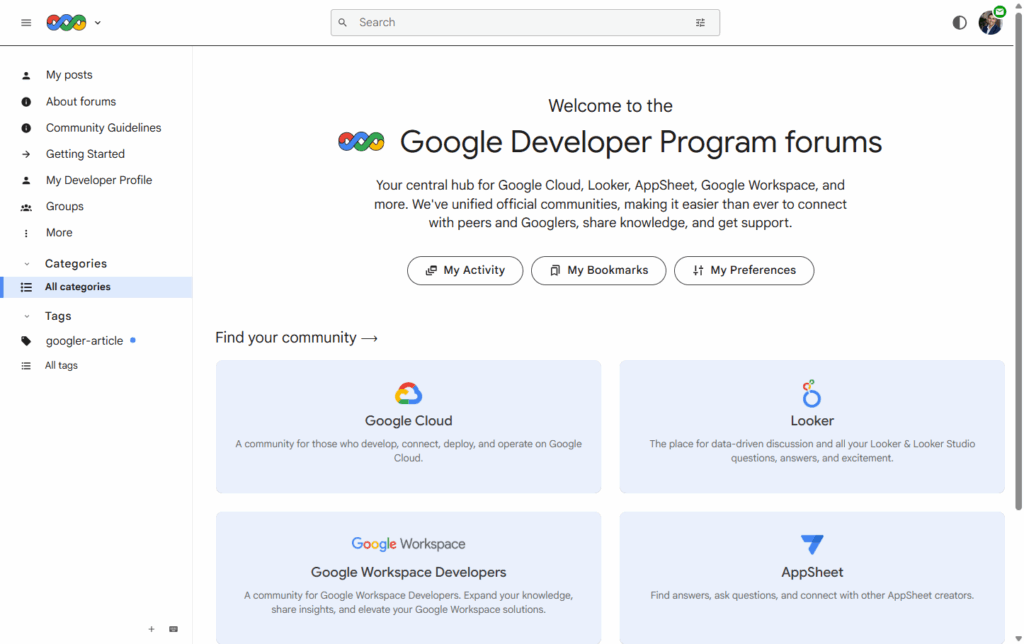Image resolution: width=1024 pixels, height=644 pixels.
Task: Click the Google Cloud card description text
Action: coord(408,451)
